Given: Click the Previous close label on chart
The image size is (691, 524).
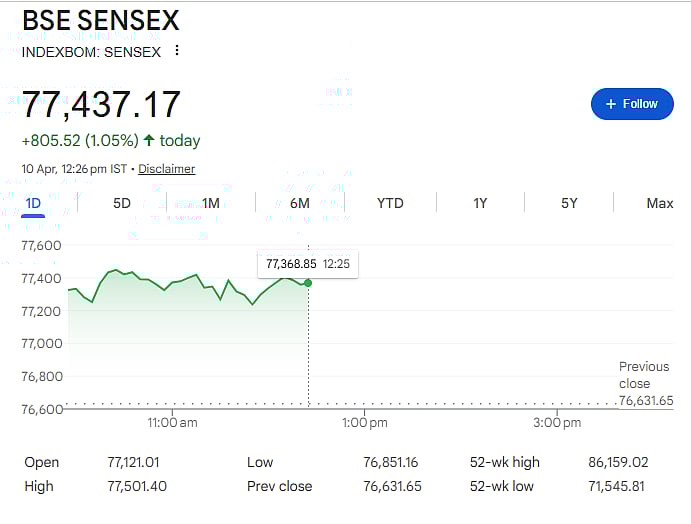Looking at the screenshot, I should pyautogui.click(x=634, y=375).
